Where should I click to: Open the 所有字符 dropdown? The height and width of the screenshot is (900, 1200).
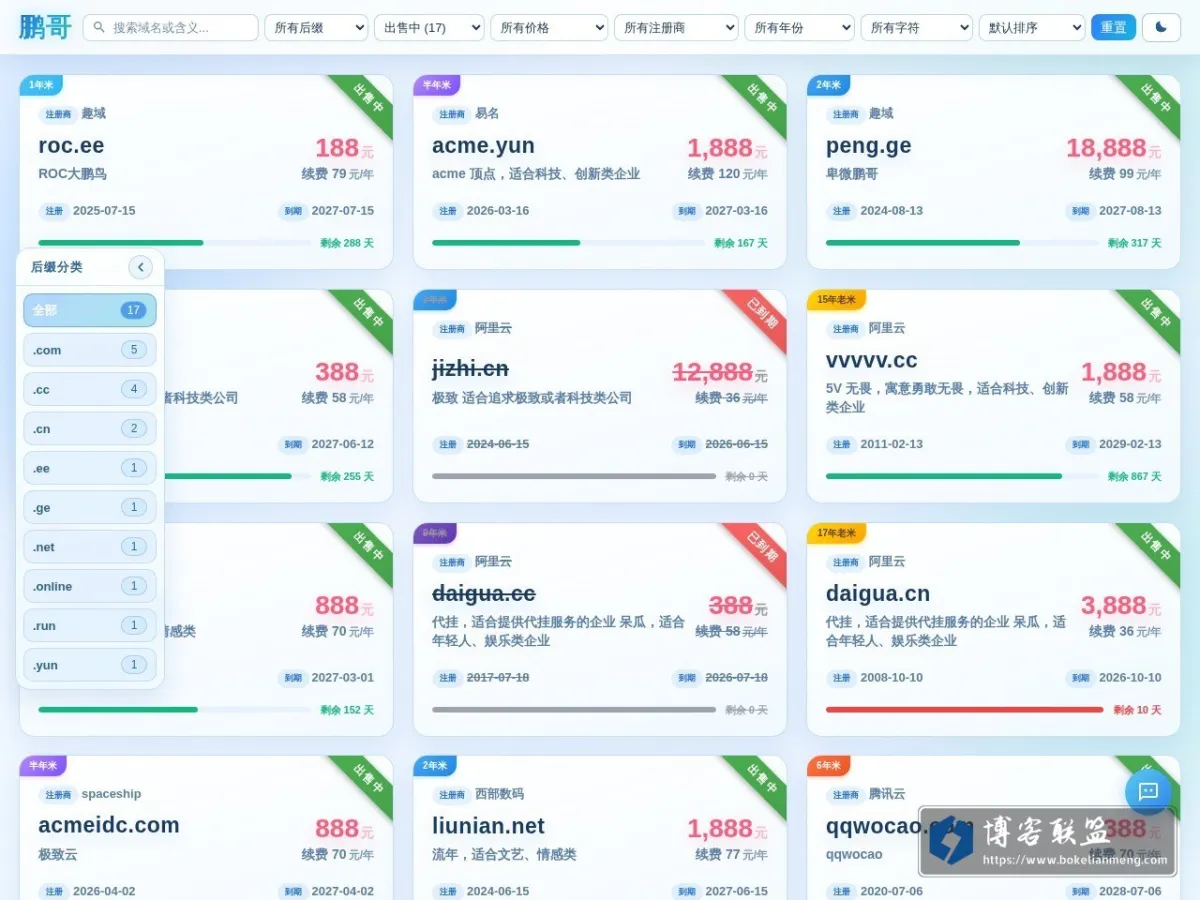(x=916, y=27)
